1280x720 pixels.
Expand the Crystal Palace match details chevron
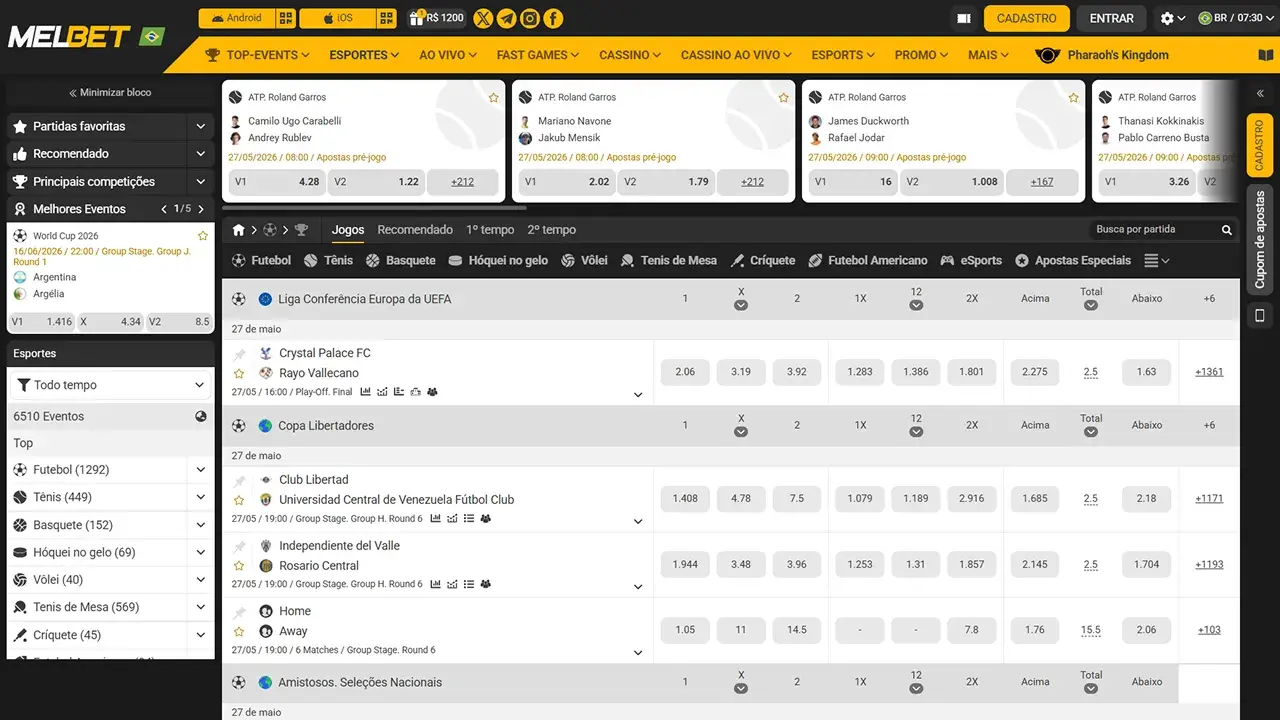[638, 394]
